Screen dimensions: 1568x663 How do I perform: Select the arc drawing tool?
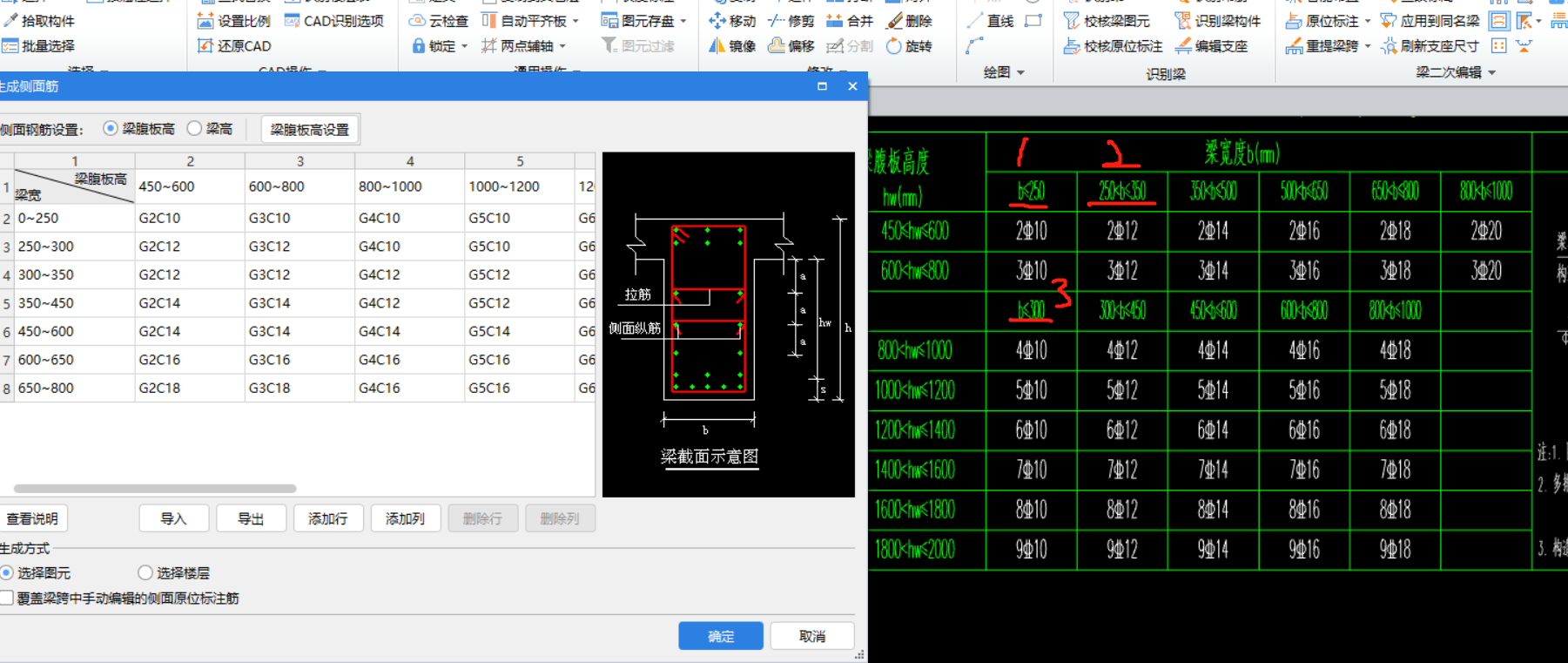[974, 46]
